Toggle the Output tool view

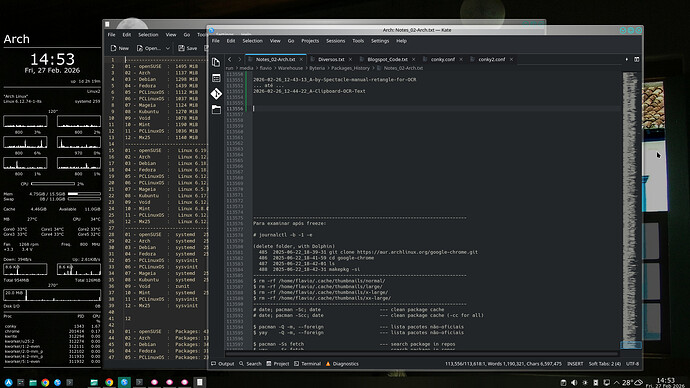click(223, 364)
